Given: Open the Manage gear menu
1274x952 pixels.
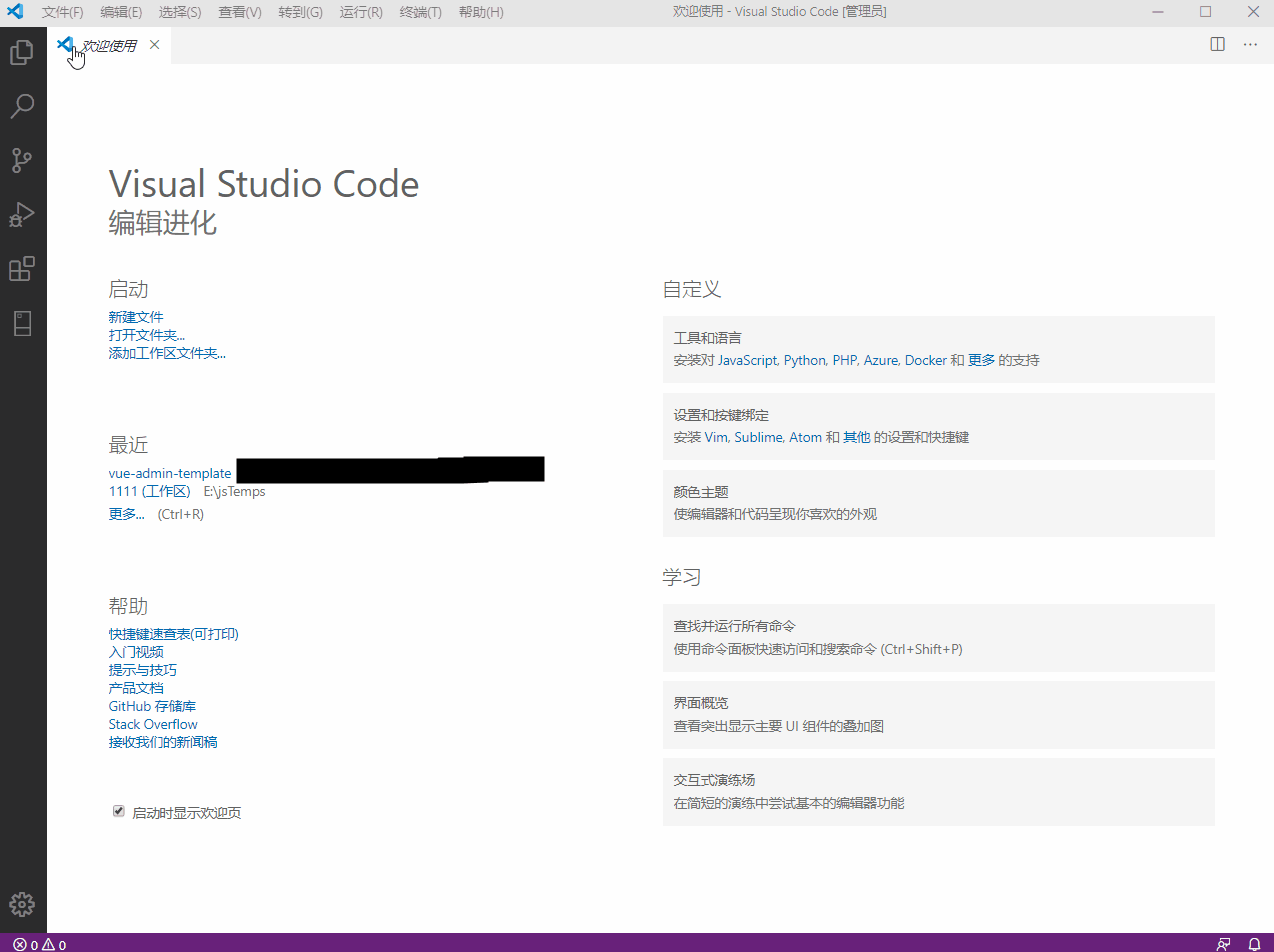Looking at the screenshot, I should coord(22,905).
